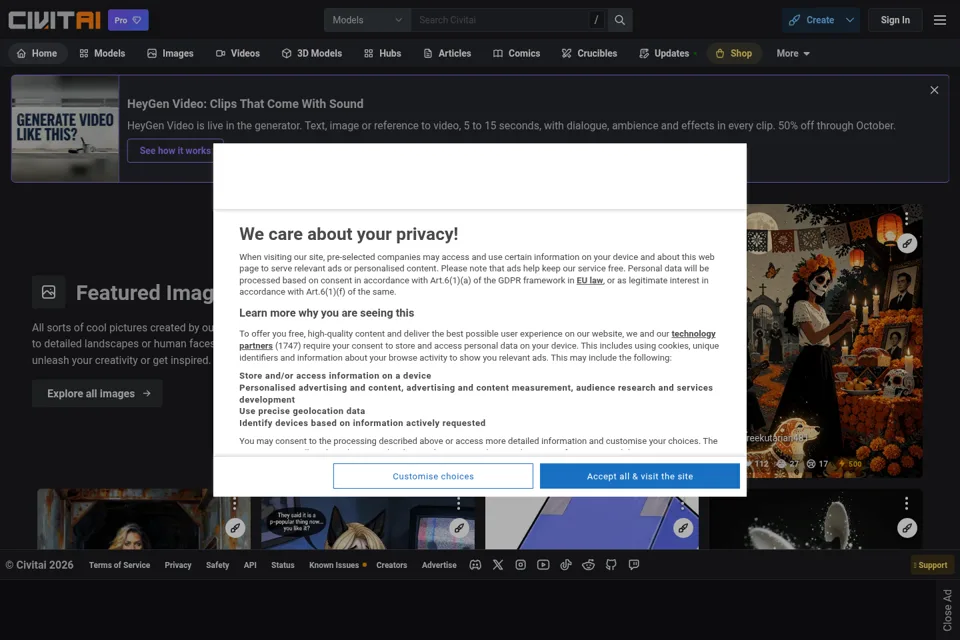Open the Creators footer link
Screen dimensions: 960x640
click(x=392, y=565)
